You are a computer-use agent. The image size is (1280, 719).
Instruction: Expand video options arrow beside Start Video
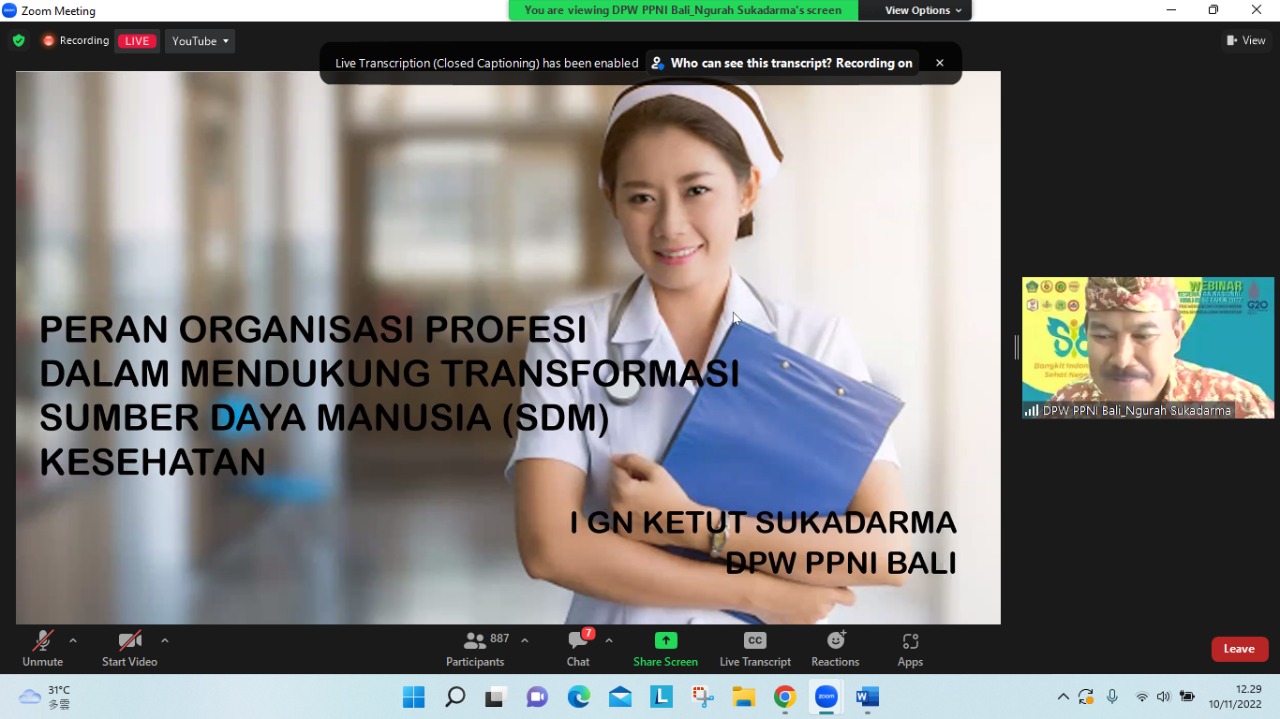(164, 640)
